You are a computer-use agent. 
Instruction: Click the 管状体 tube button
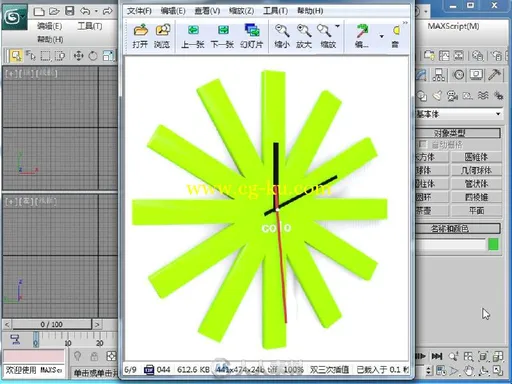(x=476, y=184)
